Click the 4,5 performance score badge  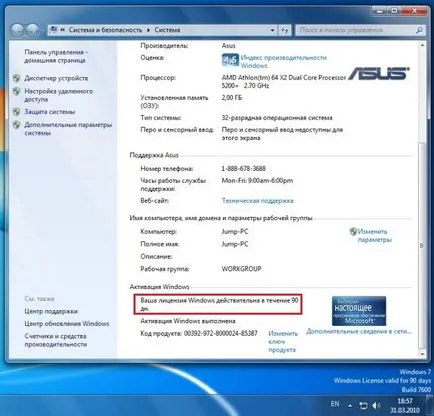(230, 60)
